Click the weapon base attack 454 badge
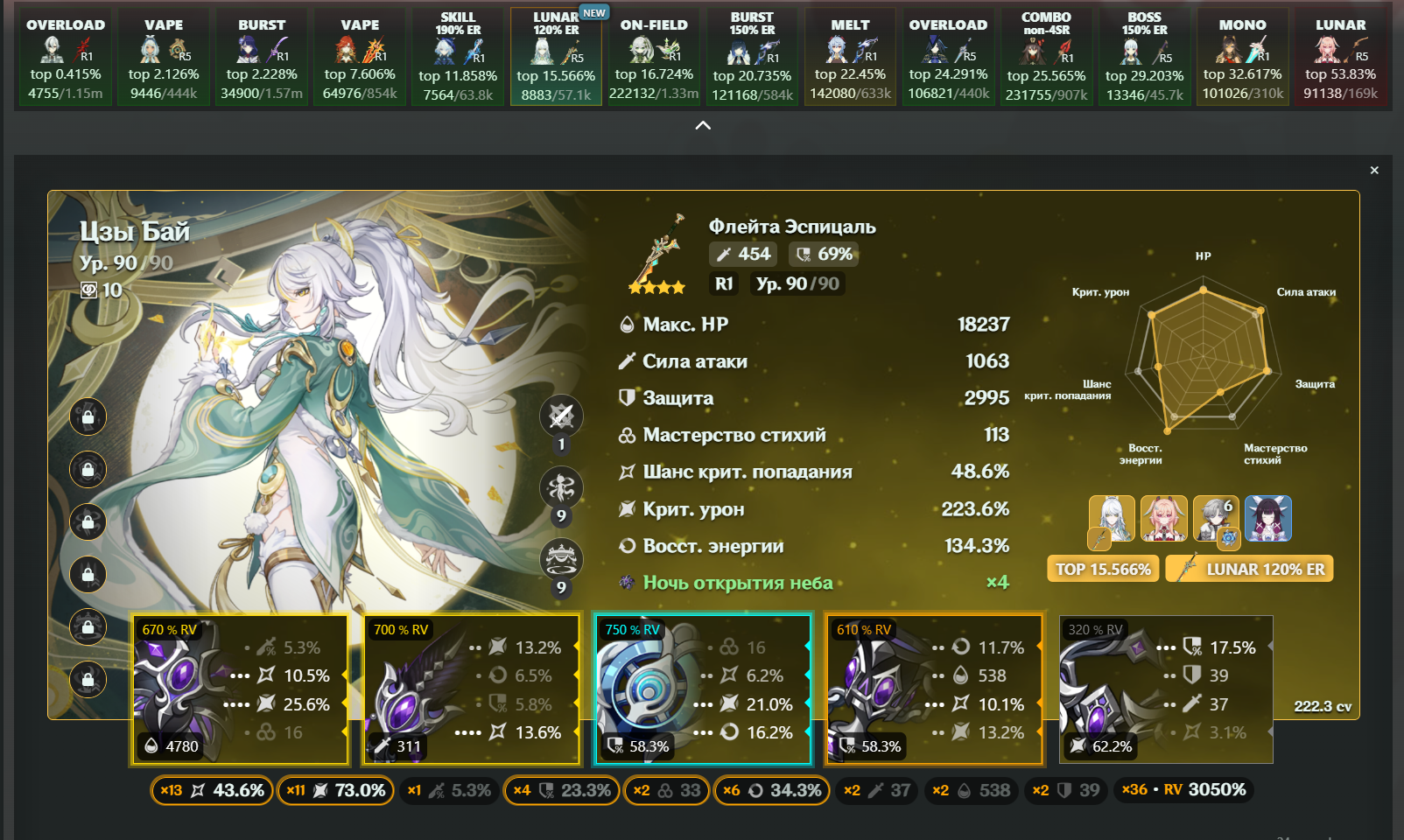 [x=742, y=254]
